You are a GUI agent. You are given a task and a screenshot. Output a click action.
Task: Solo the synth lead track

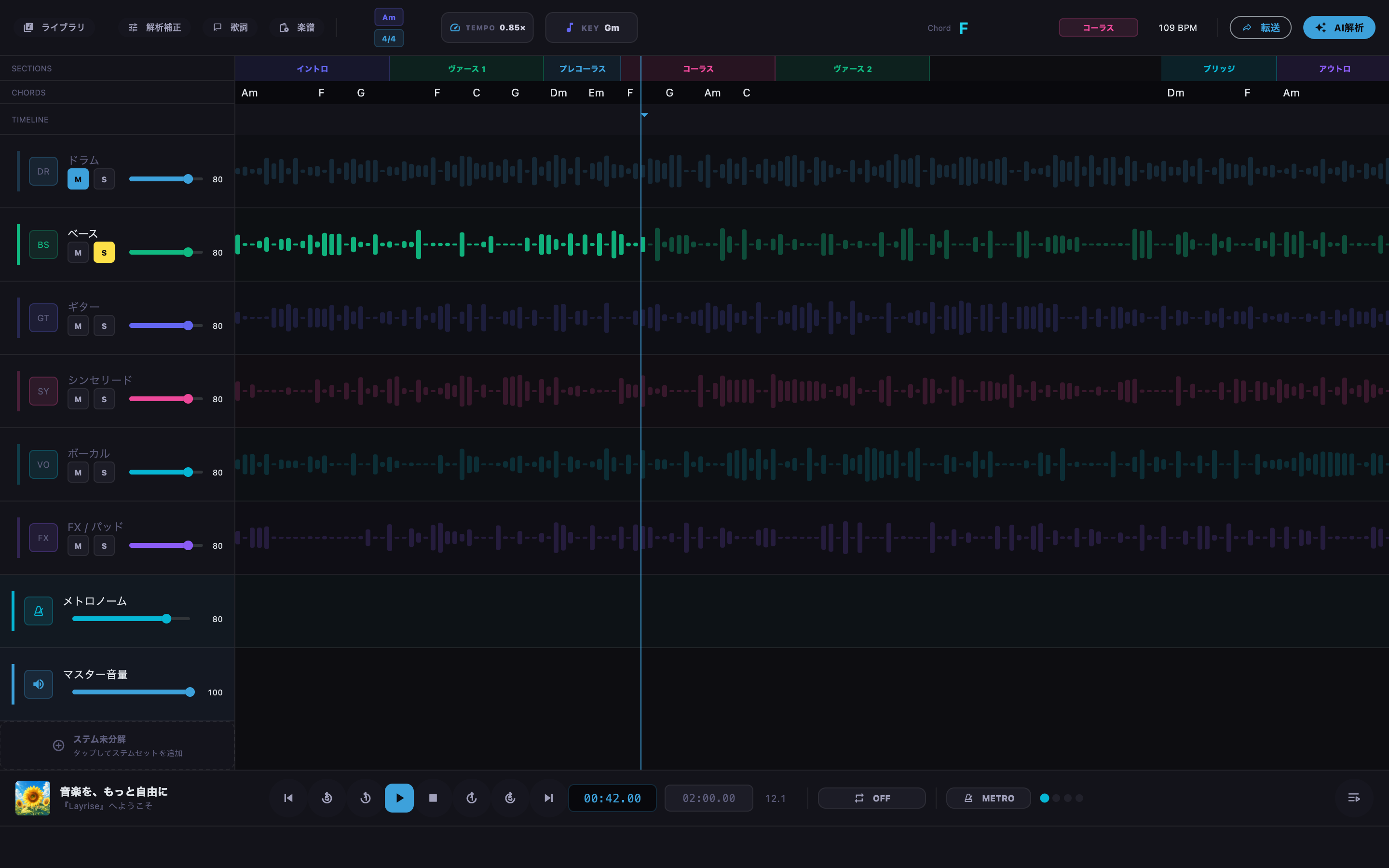click(x=104, y=399)
